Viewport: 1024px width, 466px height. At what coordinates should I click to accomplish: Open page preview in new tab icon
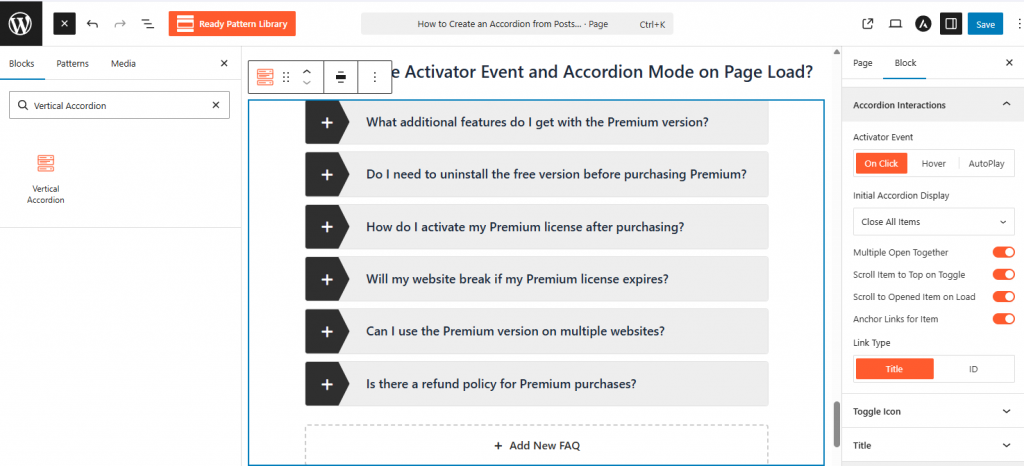point(867,23)
